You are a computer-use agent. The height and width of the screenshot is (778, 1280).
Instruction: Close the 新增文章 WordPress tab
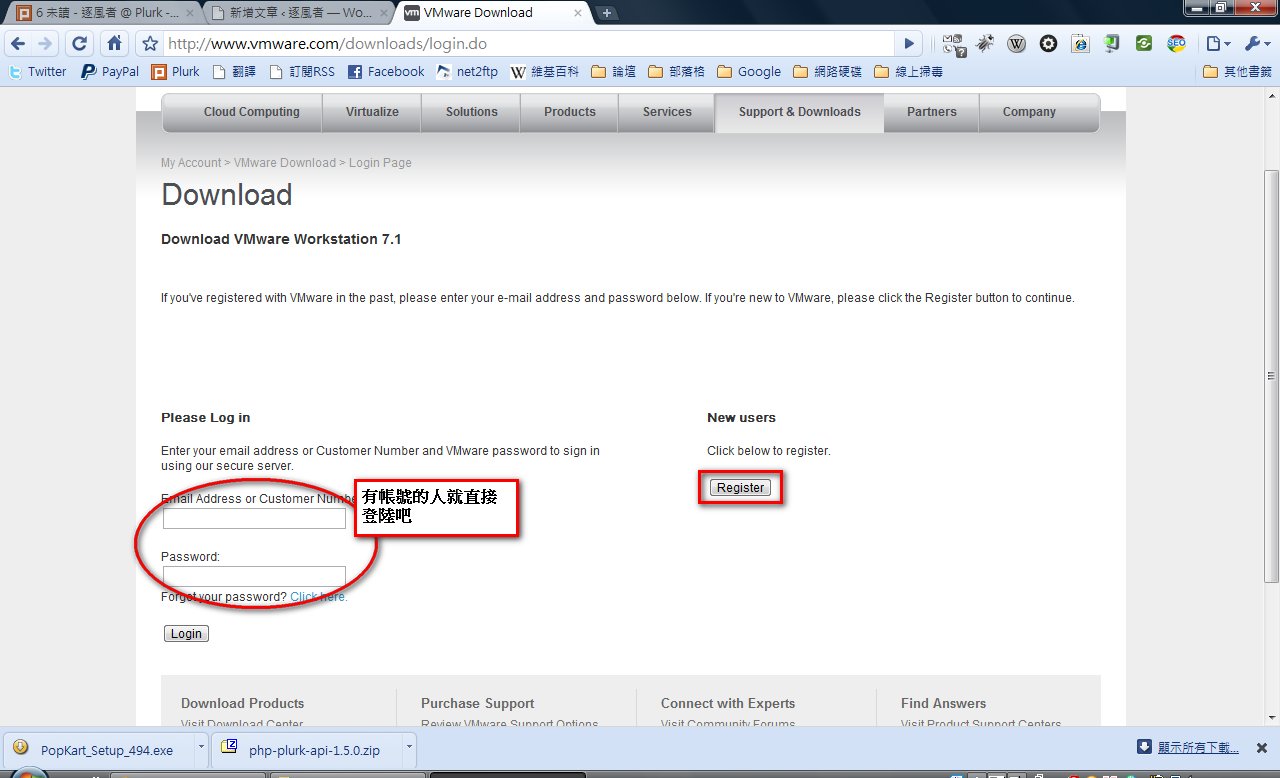(385, 13)
